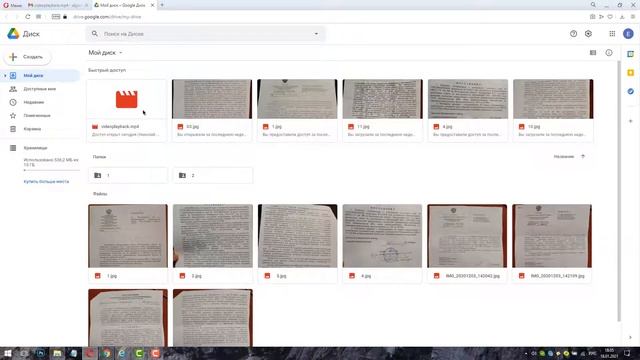Open tab search in title bar
This screenshot has width=640, height=360.
pyautogui.click(x=593, y=5)
